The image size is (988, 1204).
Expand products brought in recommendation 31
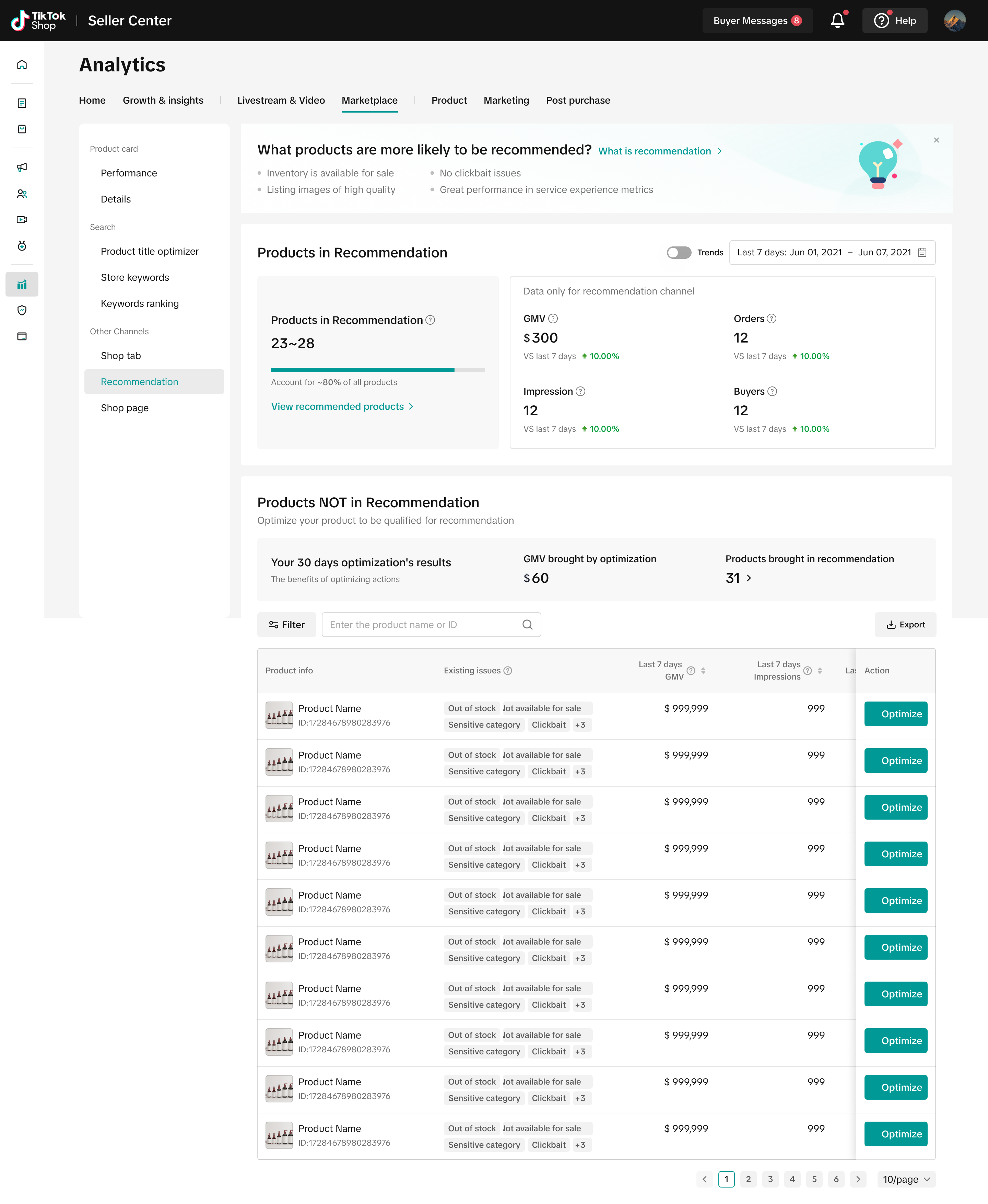(749, 578)
